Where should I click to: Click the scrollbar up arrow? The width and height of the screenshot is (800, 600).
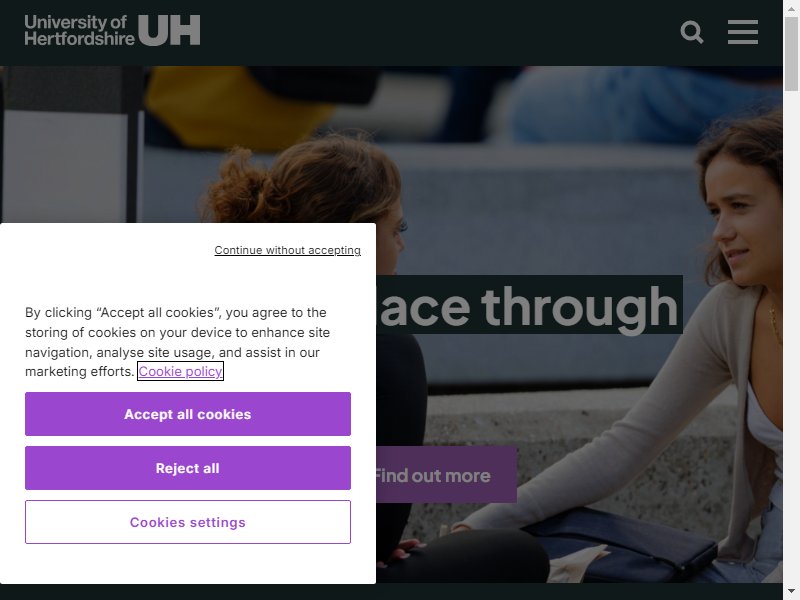(791, 8)
